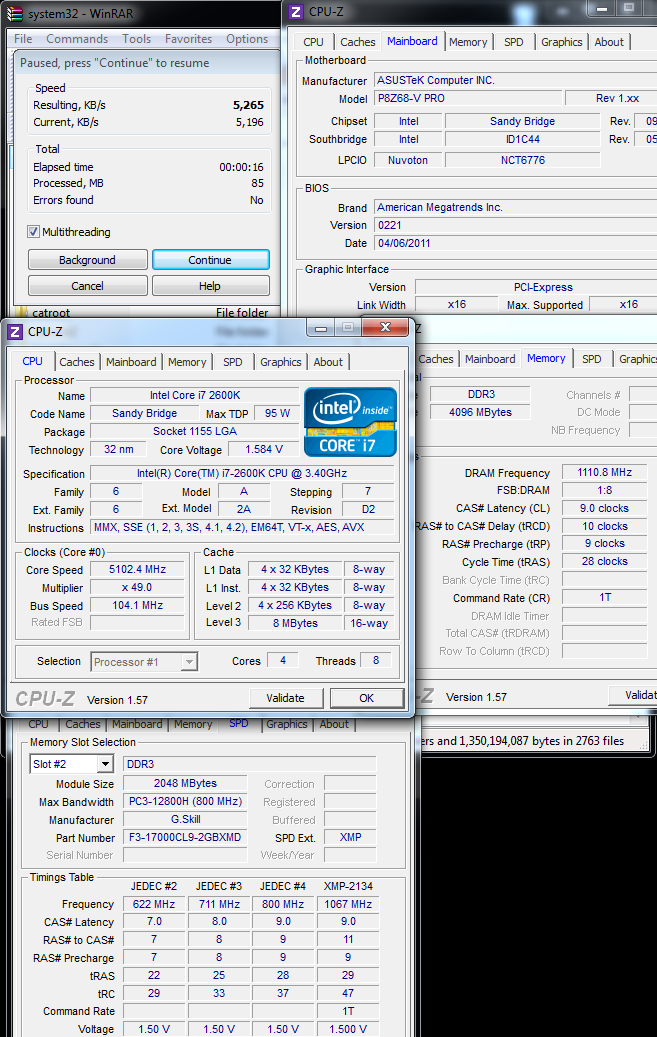Select CPU tab in Mainboard CPU-Z window

314,42
